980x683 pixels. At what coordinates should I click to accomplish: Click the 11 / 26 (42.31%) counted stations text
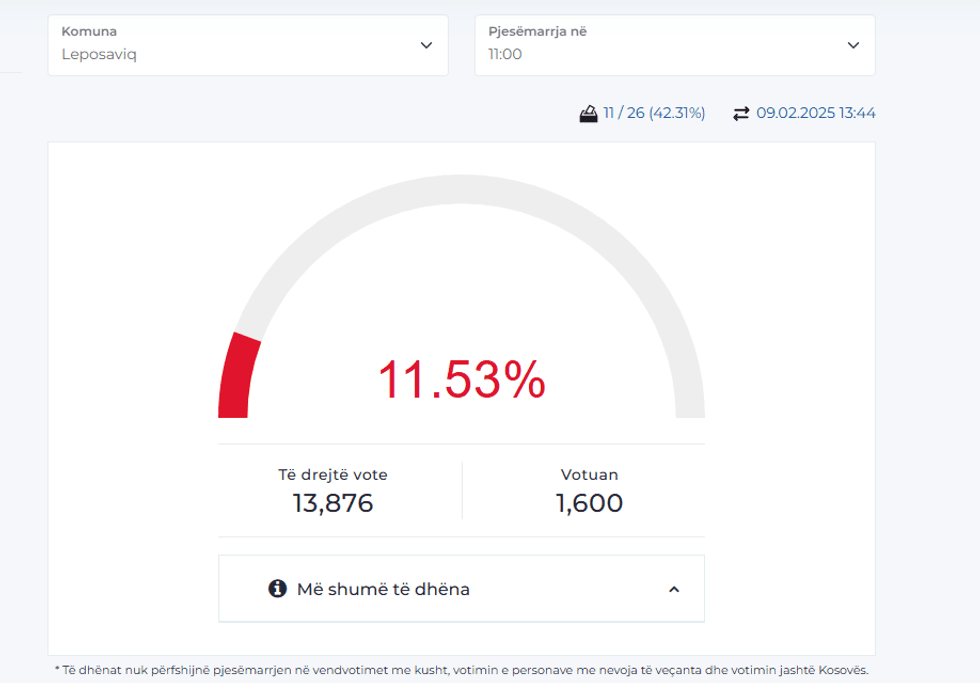pyautogui.click(x=654, y=113)
